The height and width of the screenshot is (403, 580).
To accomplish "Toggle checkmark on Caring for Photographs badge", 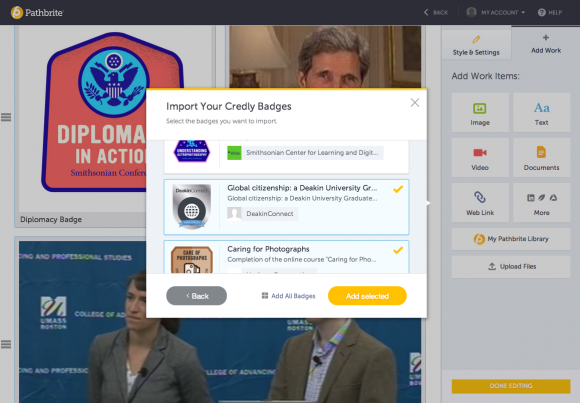I will [398, 251].
